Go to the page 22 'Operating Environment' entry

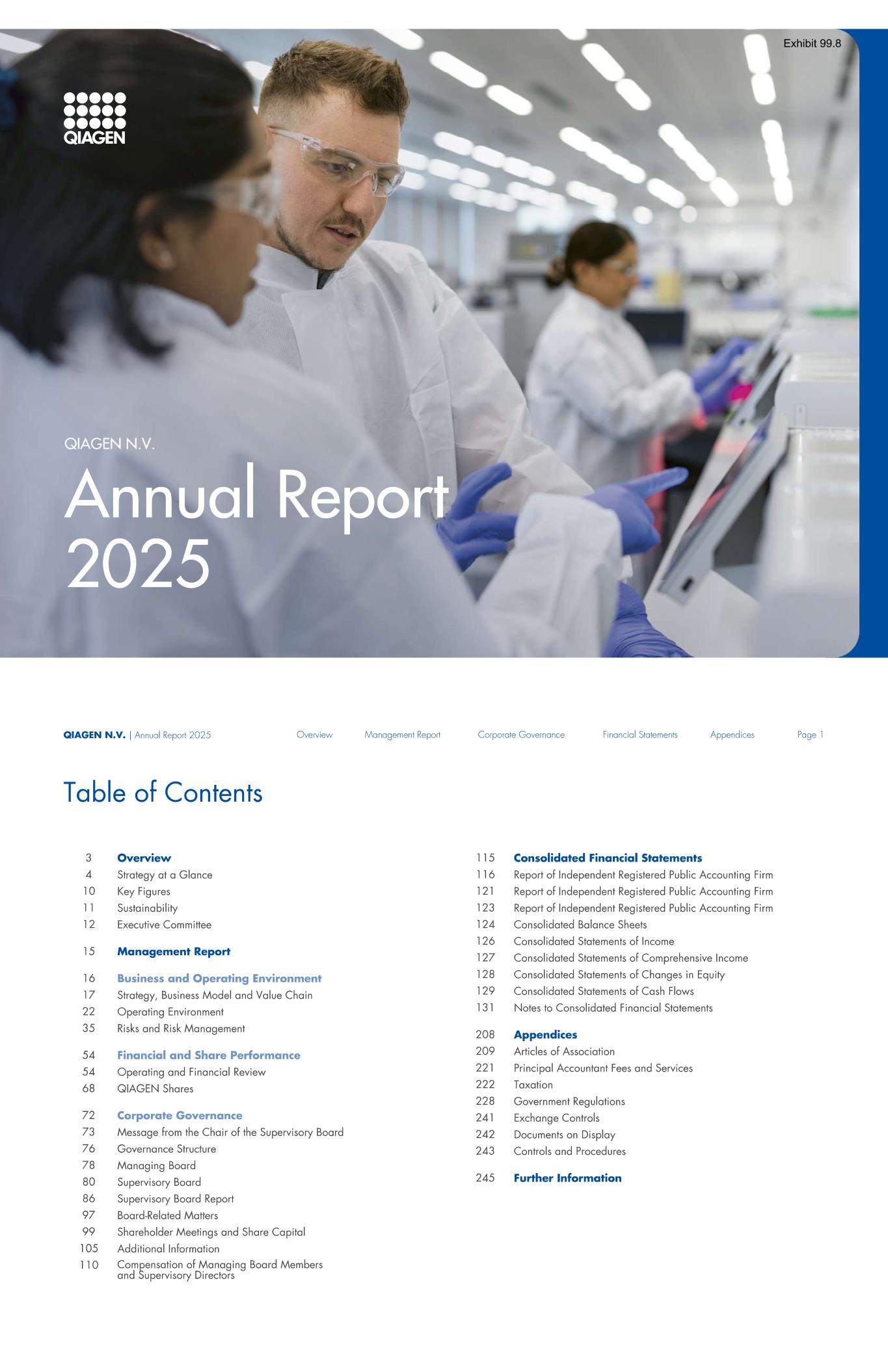tap(170, 1012)
